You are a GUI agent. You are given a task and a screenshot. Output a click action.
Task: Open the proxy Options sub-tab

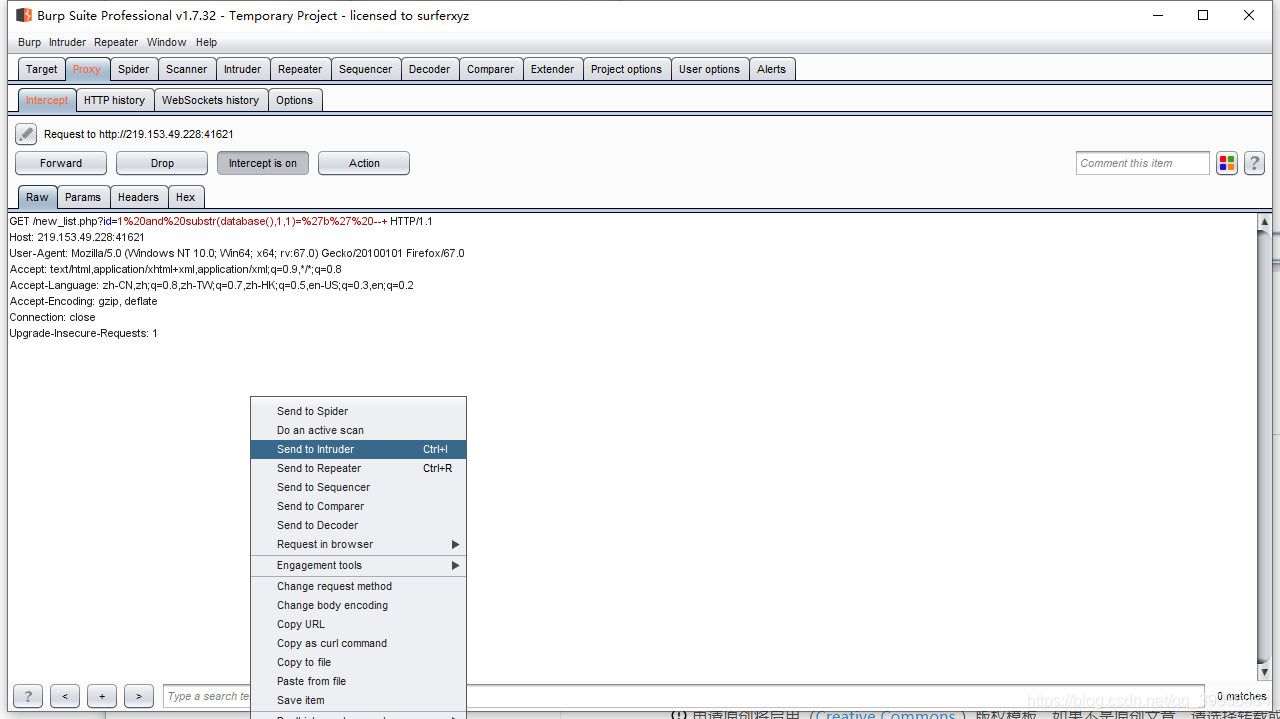coord(294,100)
